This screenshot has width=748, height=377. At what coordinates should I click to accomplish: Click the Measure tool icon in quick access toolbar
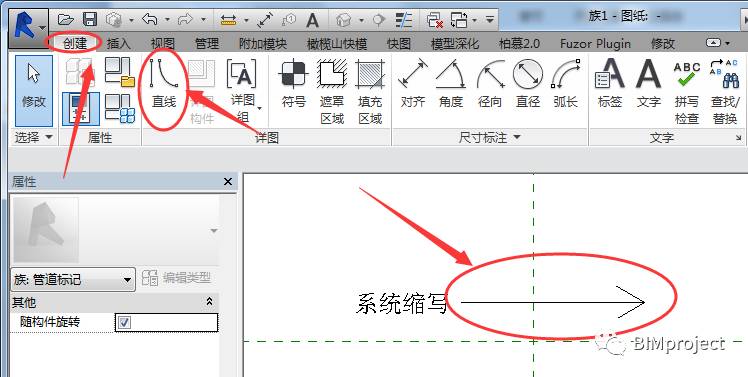[x=229, y=20]
